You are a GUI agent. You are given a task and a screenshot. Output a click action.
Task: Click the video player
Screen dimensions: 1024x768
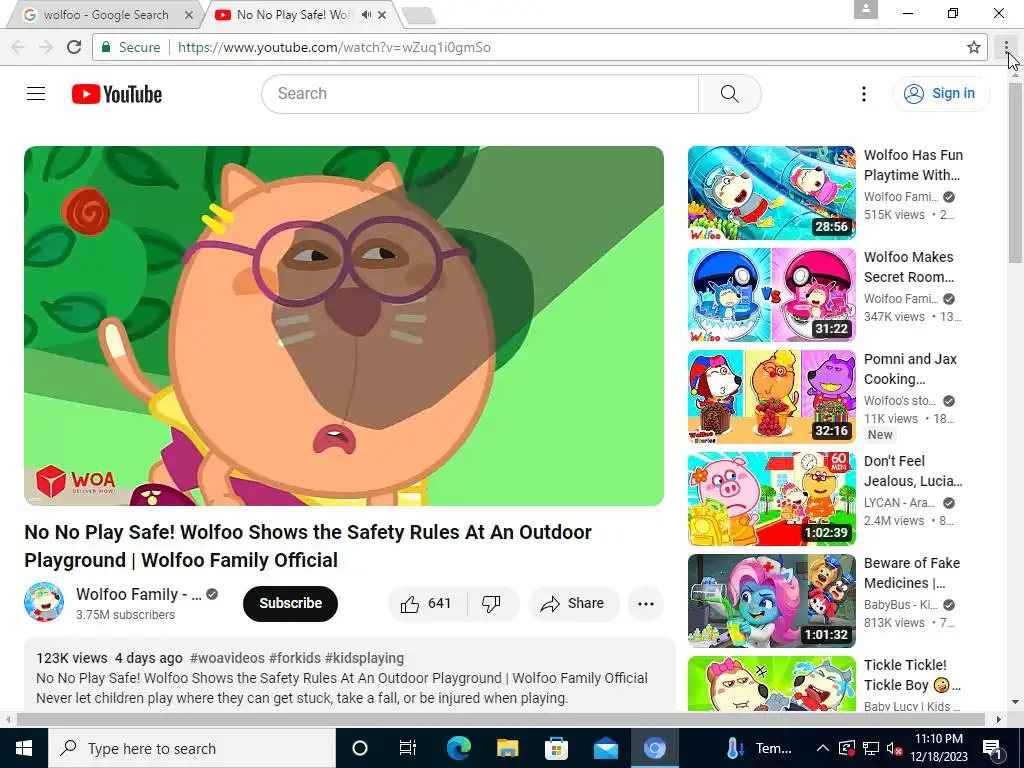344,326
